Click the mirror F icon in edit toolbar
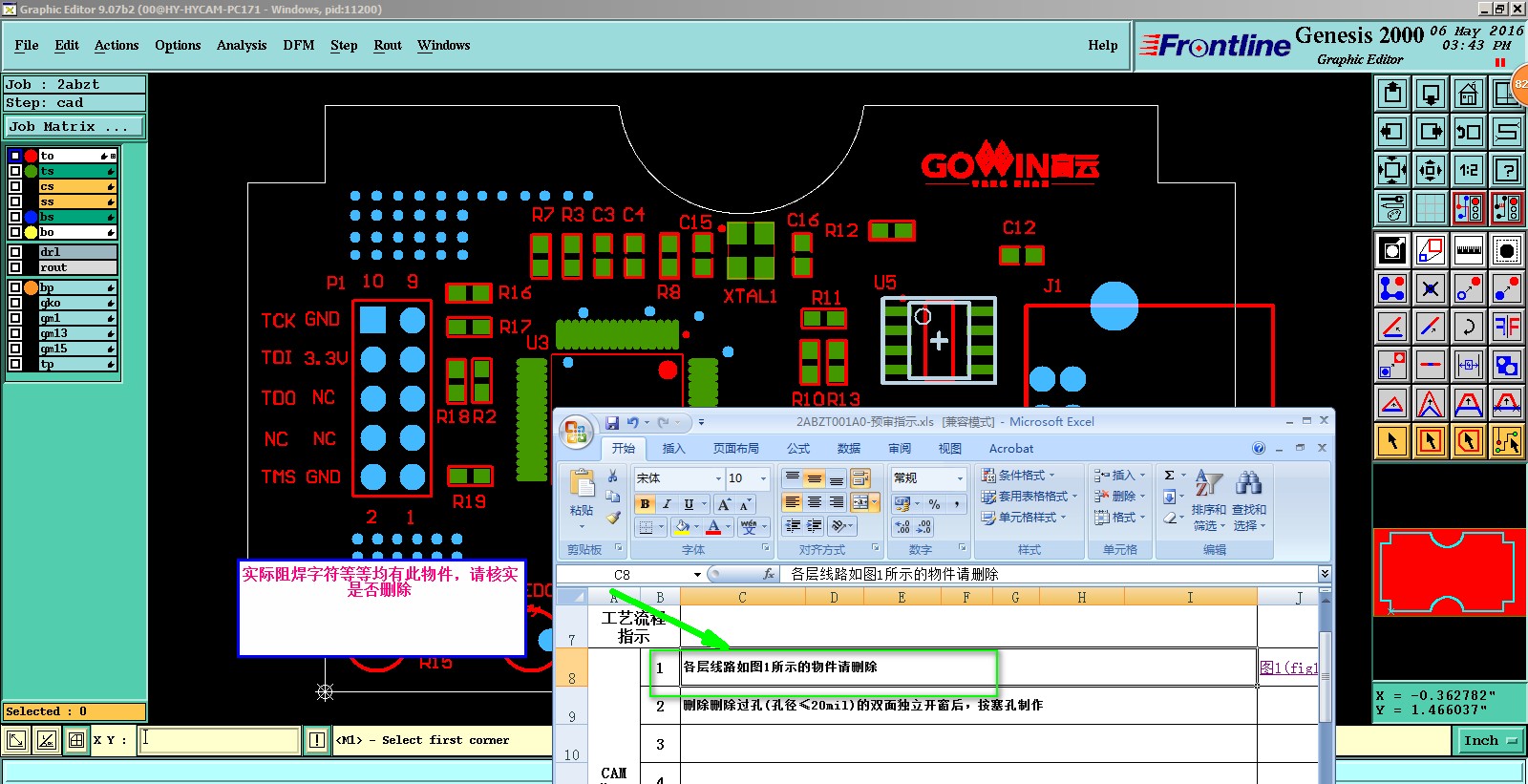Screen dimensions: 1528x784 coord(1507,327)
